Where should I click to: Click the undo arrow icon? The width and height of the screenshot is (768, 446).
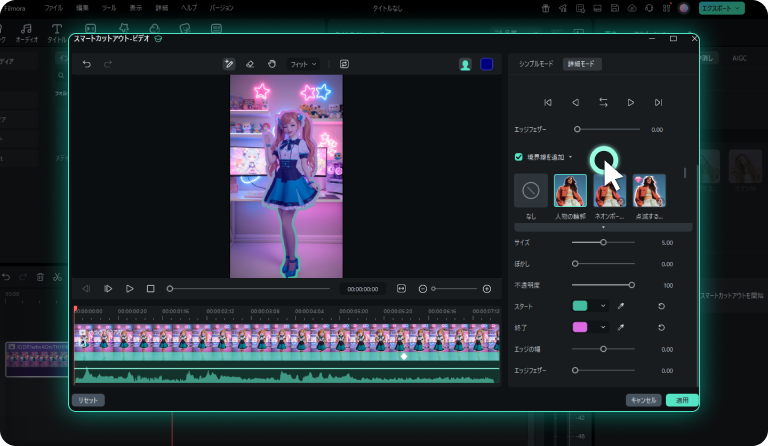tap(87, 64)
